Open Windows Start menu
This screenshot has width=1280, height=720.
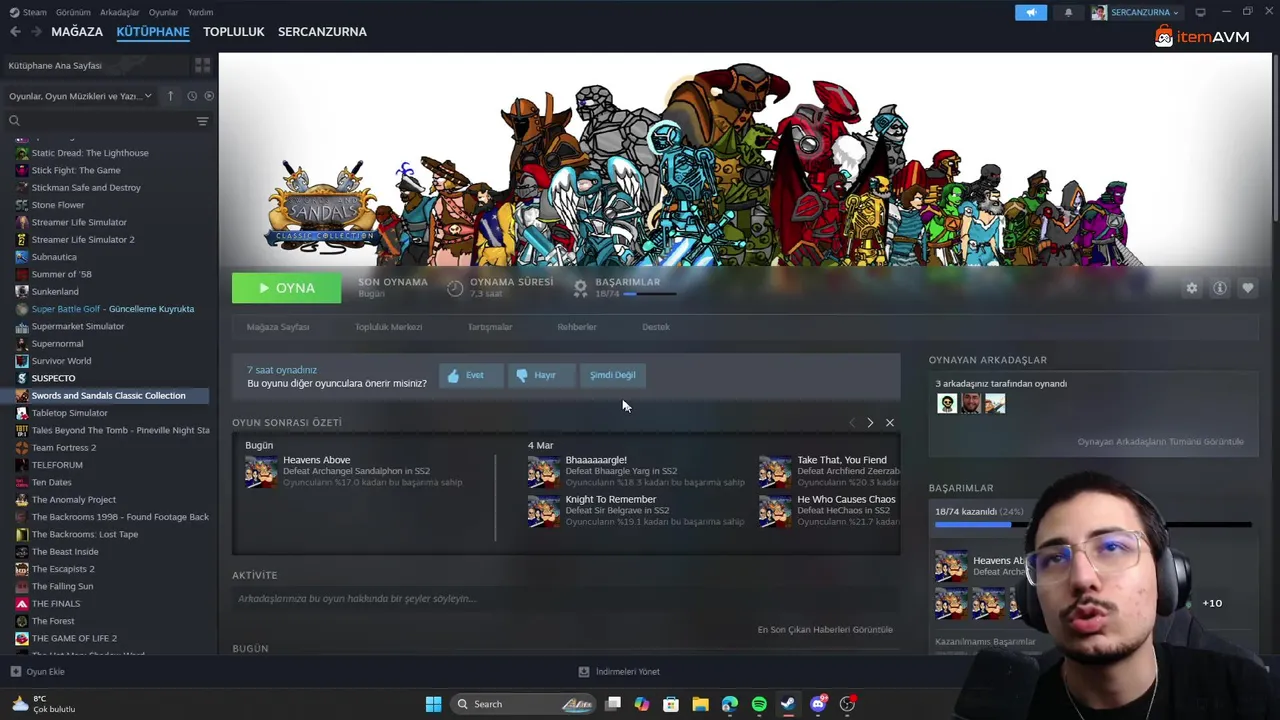tap(433, 704)
